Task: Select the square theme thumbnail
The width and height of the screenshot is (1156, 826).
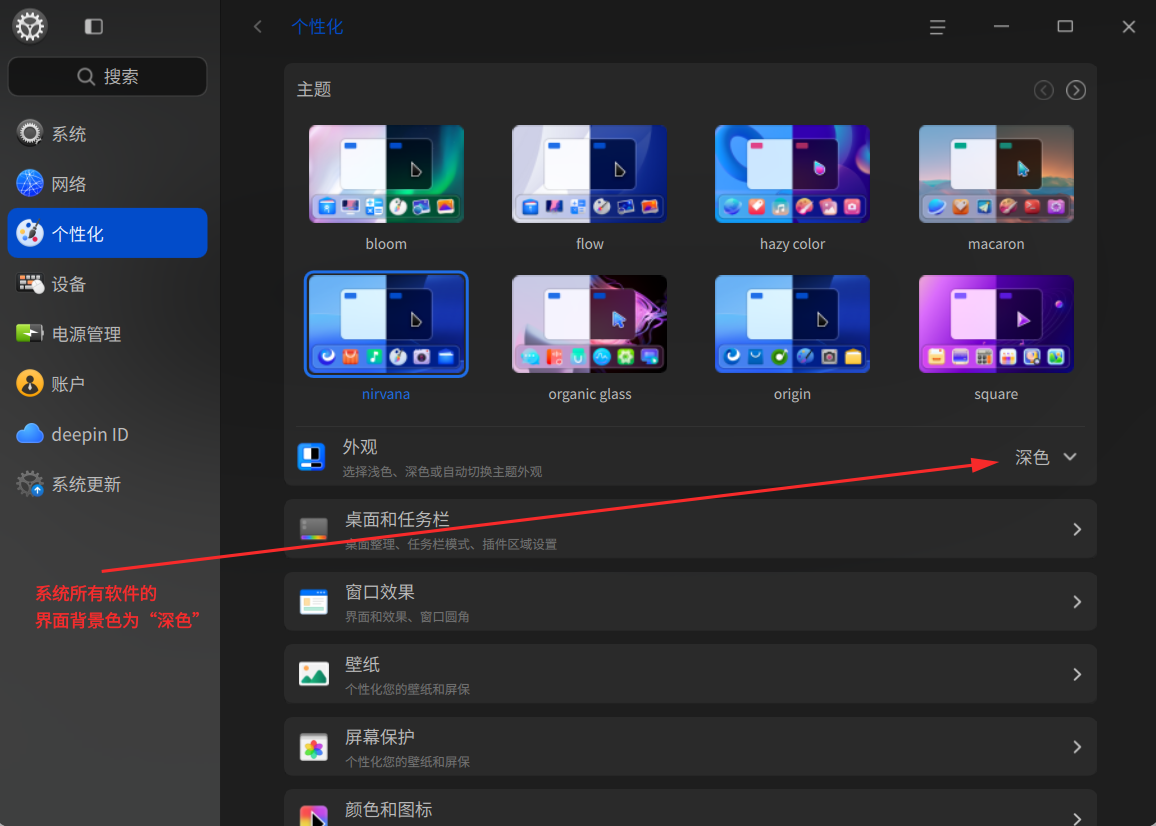Action: [996, 324]
